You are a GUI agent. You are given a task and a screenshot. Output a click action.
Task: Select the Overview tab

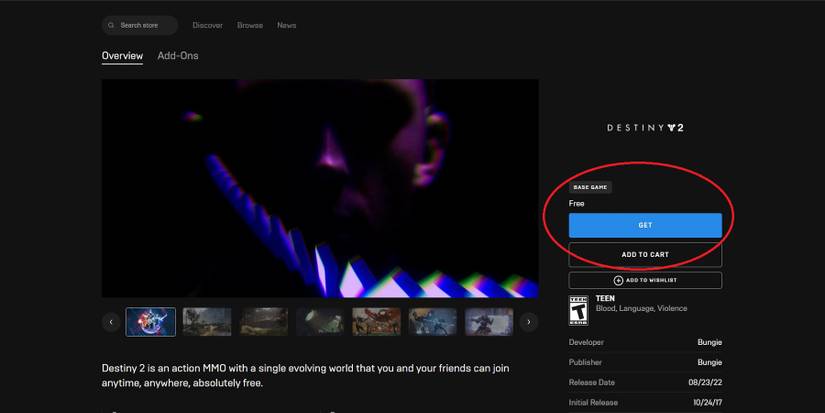122,56
